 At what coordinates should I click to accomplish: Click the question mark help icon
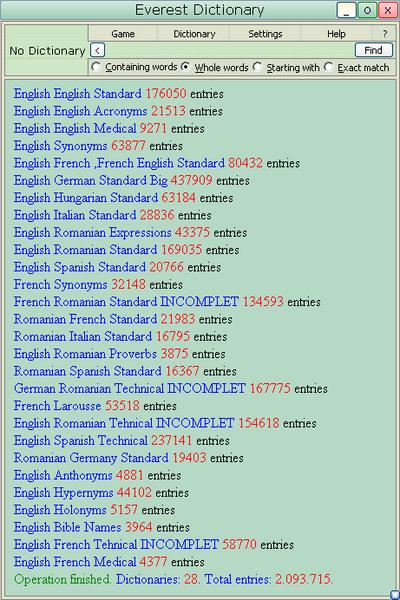tap(385, 34)
